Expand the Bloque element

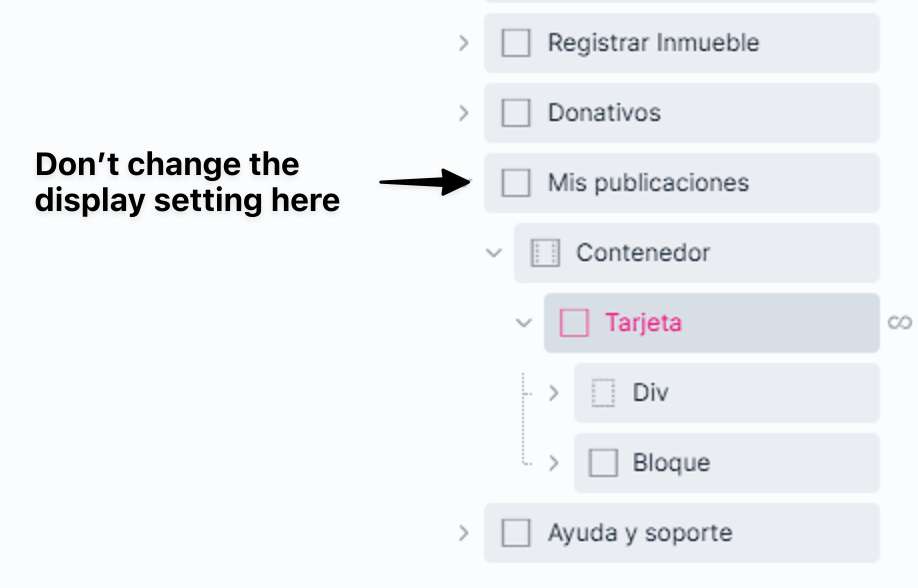[x=554, y=463]
